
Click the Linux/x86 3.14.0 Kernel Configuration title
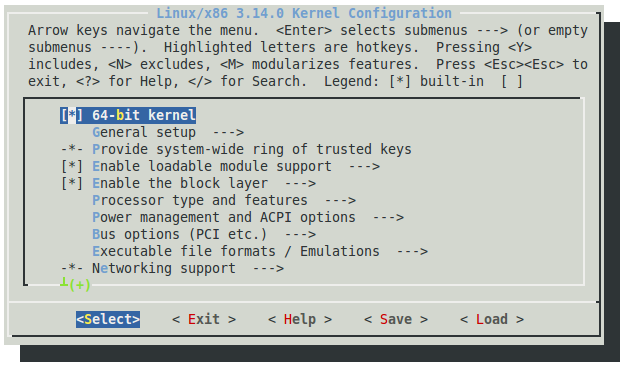pos(304,13)
